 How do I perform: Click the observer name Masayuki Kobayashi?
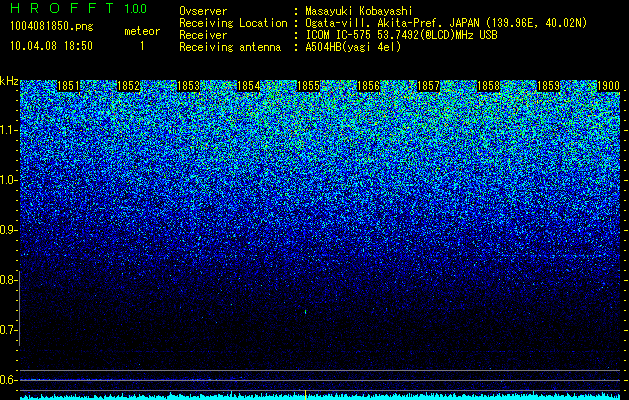(359, 11)
